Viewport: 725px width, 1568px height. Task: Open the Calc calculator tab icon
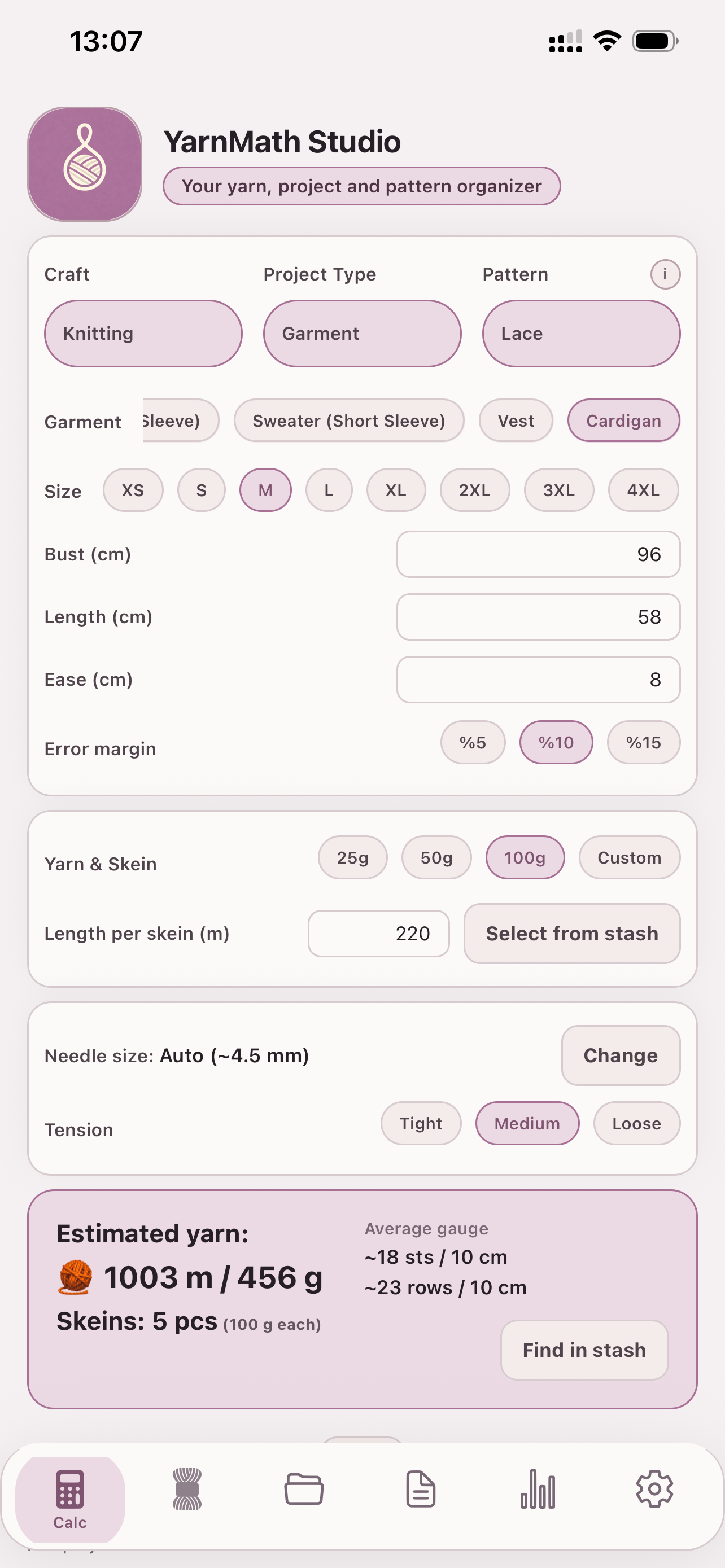click(69, 1491)
